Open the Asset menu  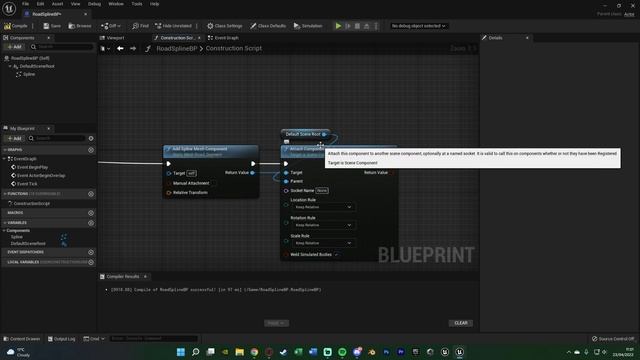tap(58, 4)
